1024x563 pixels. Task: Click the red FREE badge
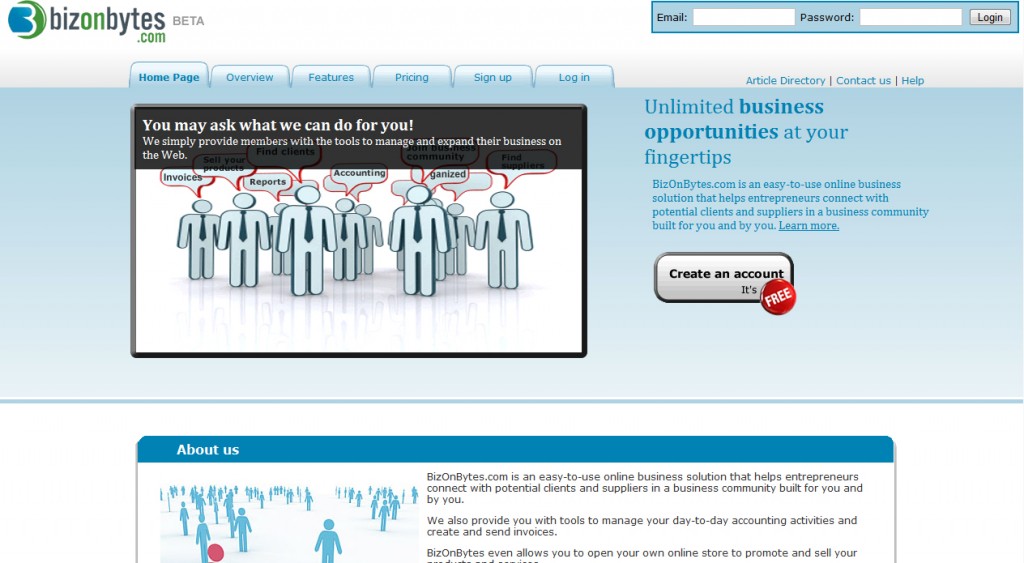coord(778,297)
